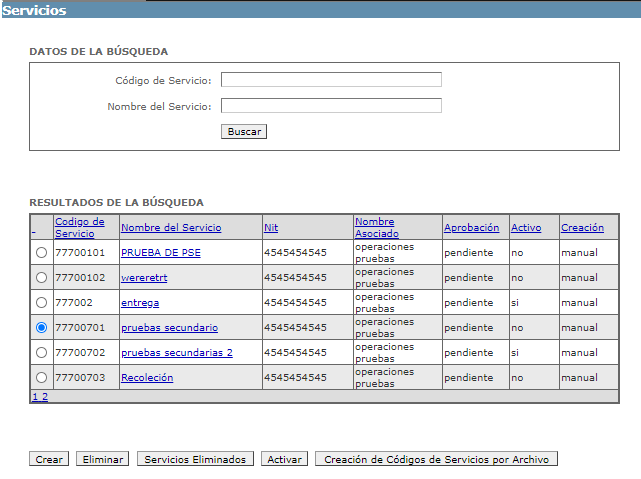
Task: Open the Recoleción service link
Action: tap(147, 378)
